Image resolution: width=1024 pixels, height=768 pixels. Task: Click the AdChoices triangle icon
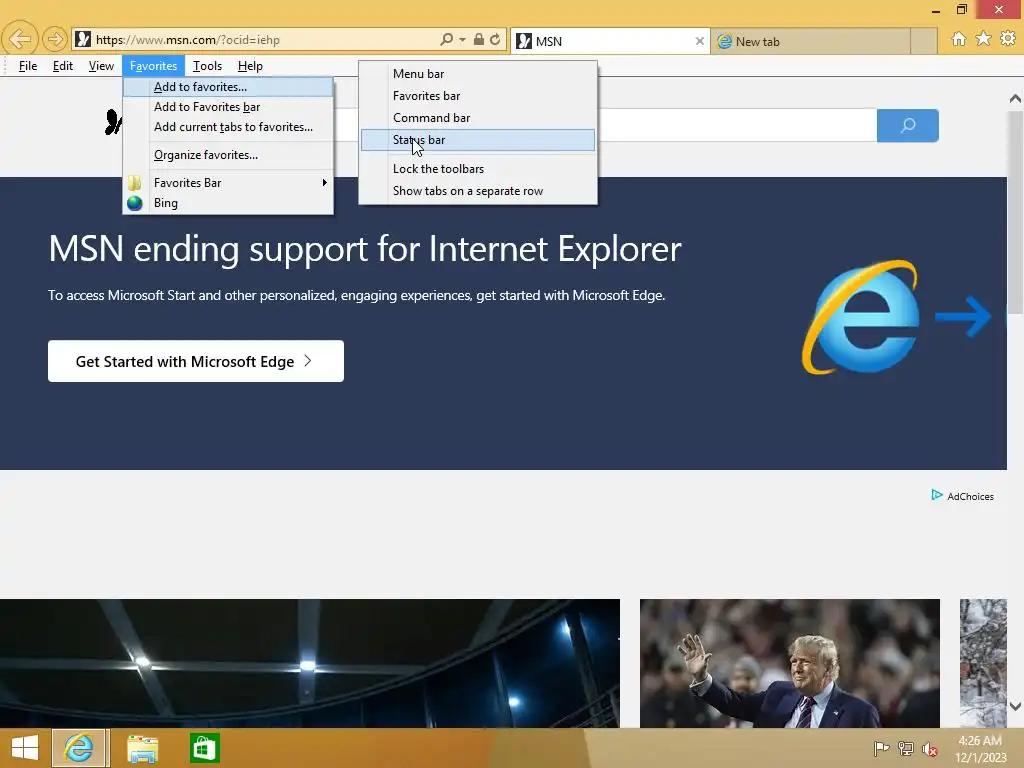point(937,495)
